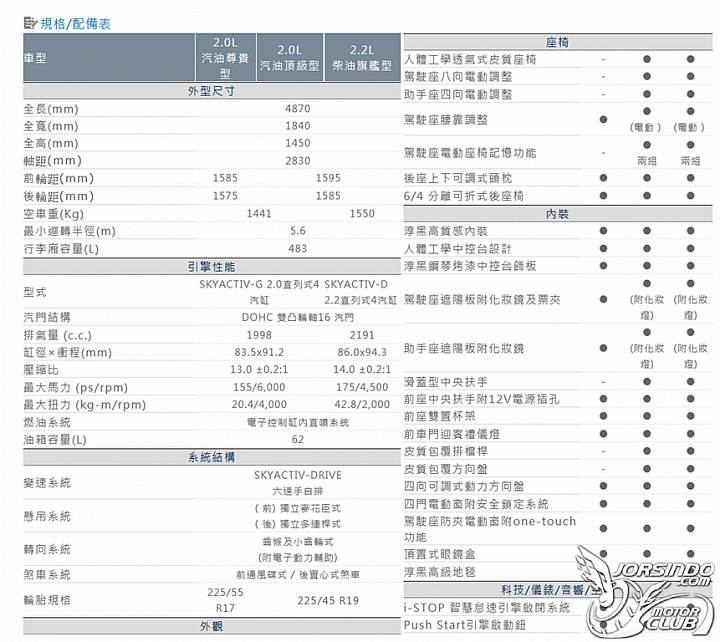Select the 軸距(mm) value 2830
This screenshot has width=720, height=642.
tap(298, 161)
